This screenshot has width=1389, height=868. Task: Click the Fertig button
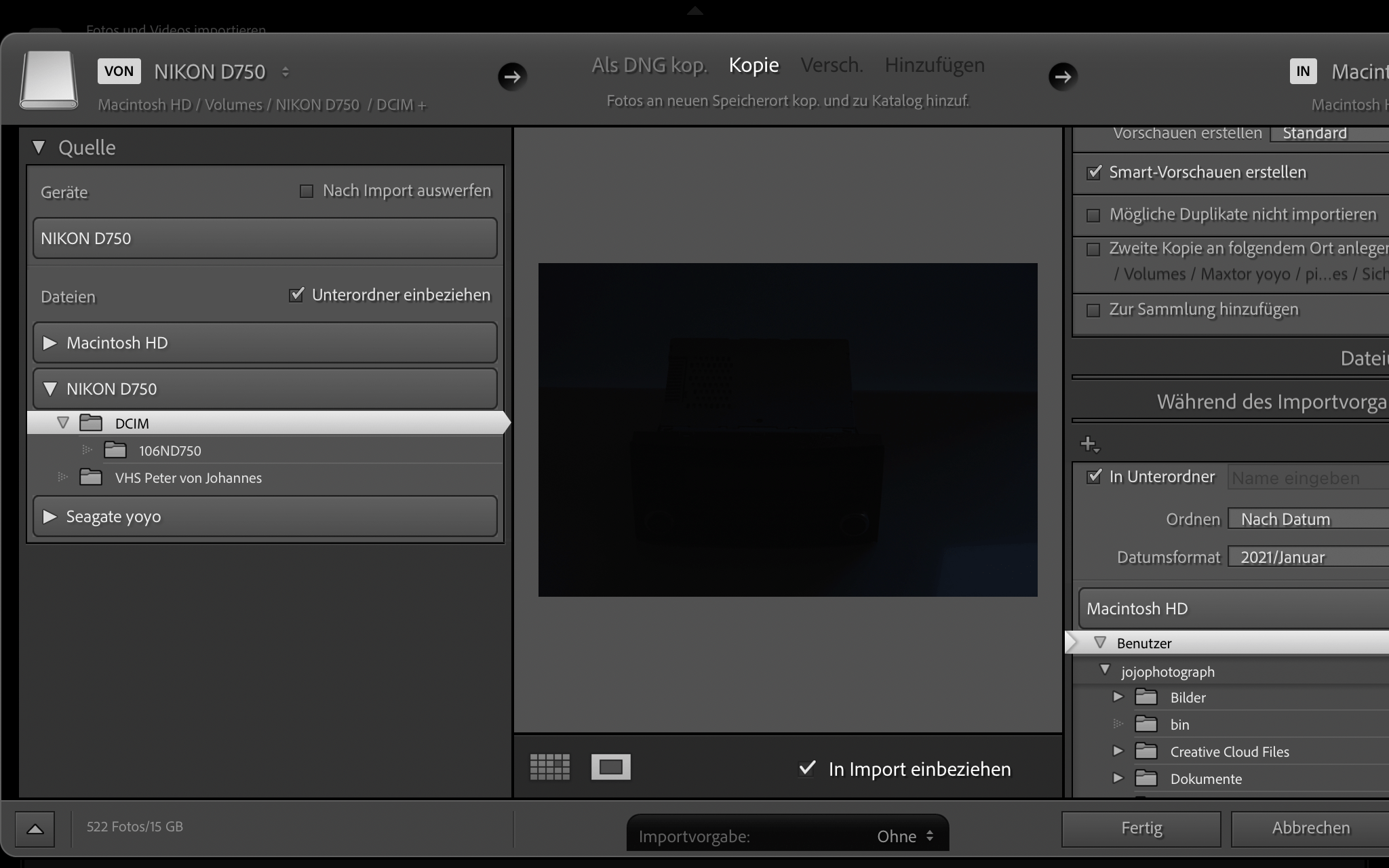(x=1140, y=828)
